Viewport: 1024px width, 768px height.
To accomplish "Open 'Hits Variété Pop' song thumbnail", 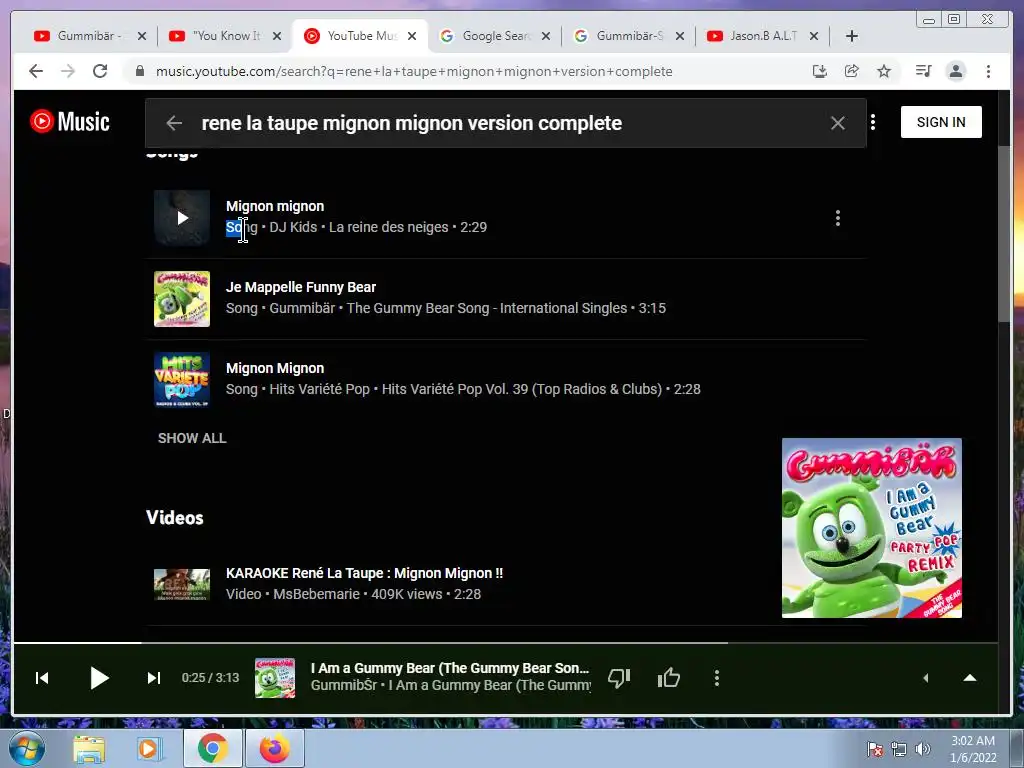I will [182, 380].
